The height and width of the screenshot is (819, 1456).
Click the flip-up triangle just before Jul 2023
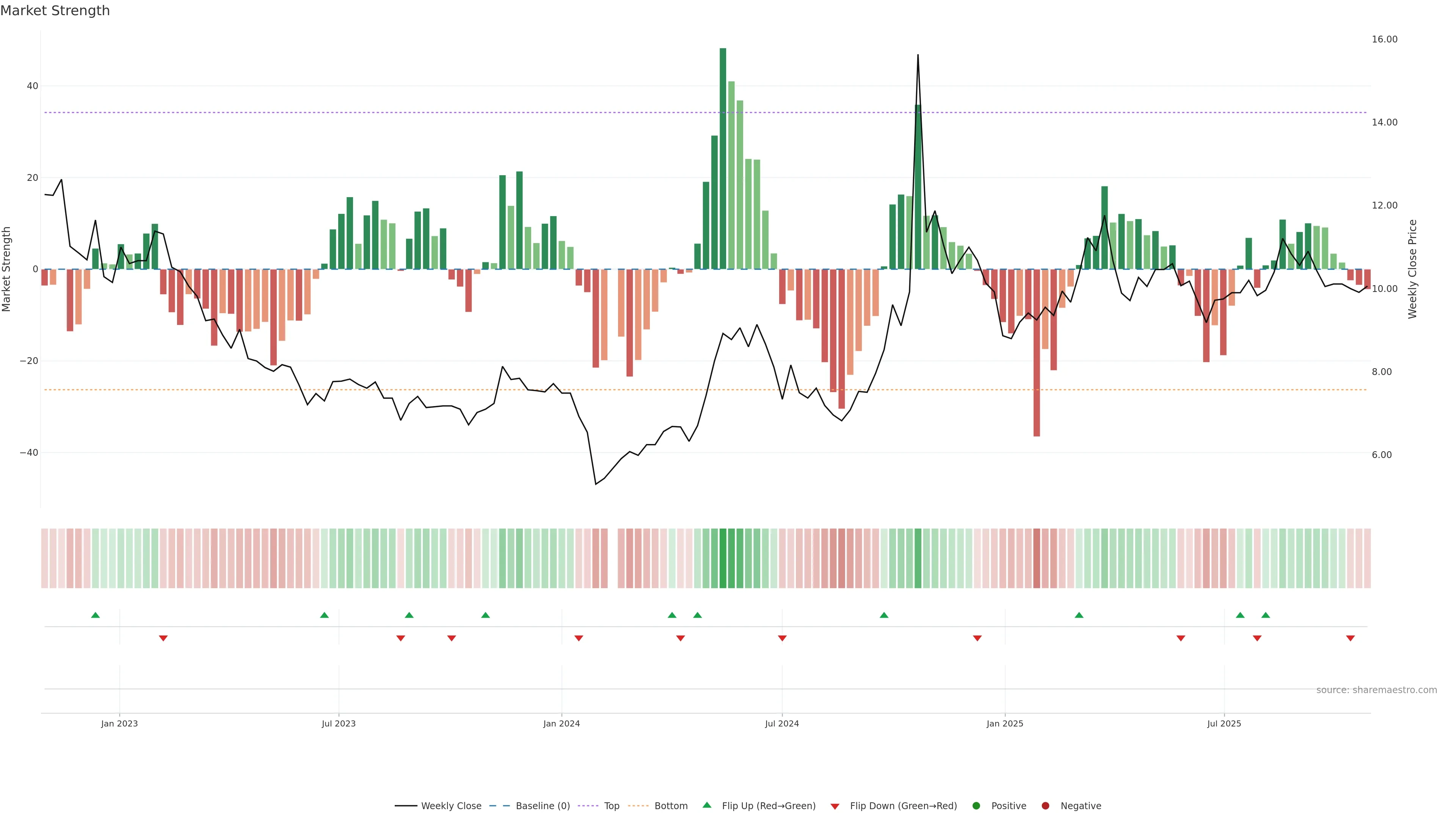[x=325, y=615]
